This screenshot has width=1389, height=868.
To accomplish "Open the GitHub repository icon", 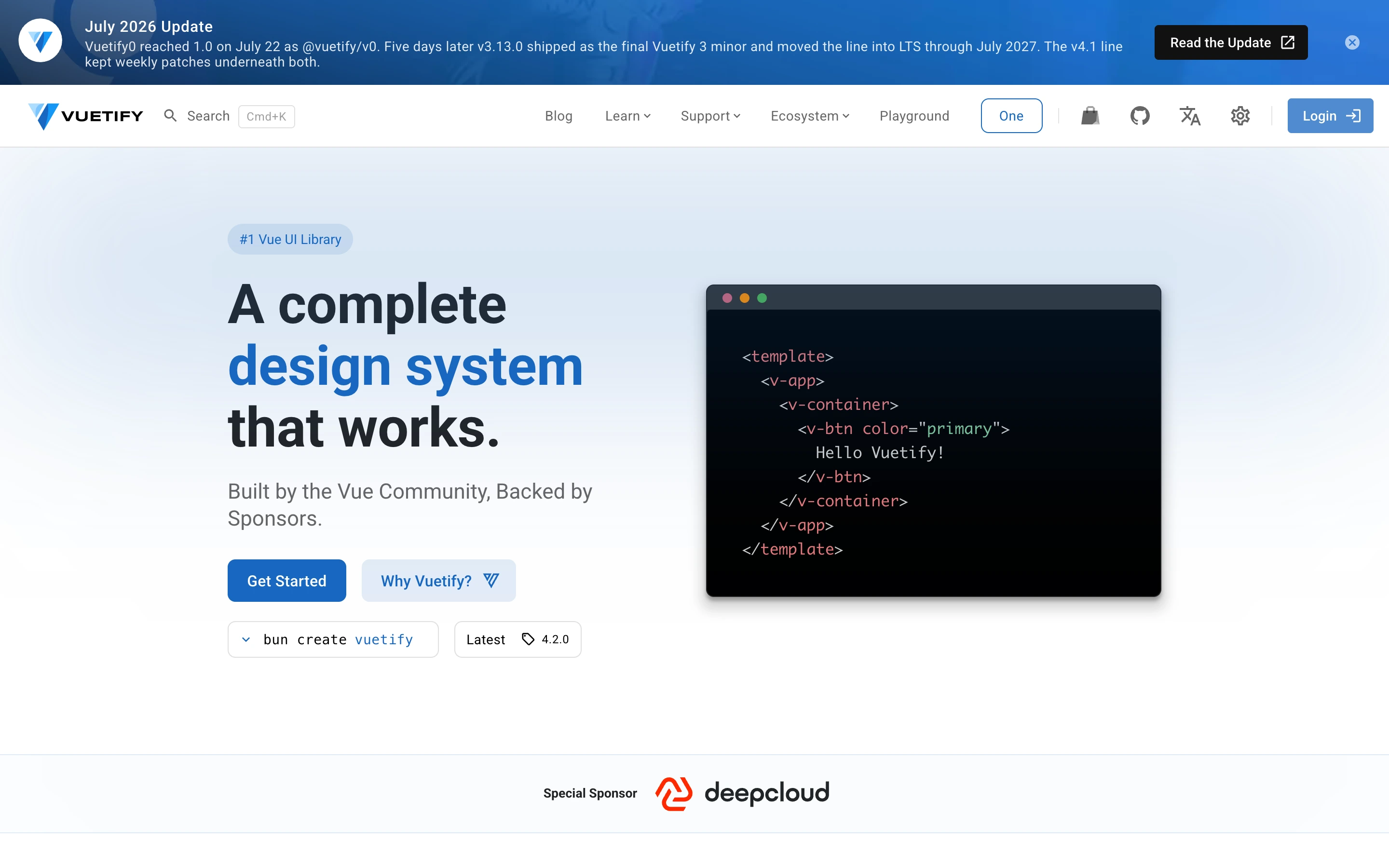I will tap(1140, 116).
